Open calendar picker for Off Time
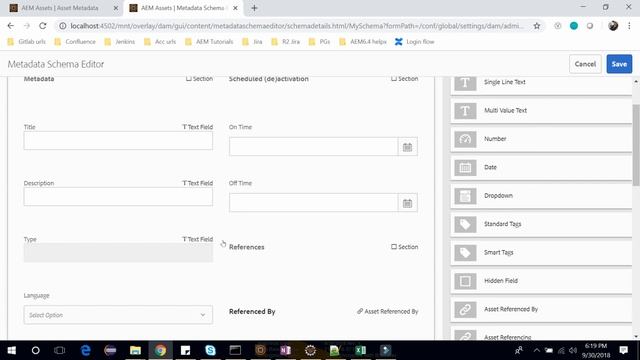 coord(407,203)
